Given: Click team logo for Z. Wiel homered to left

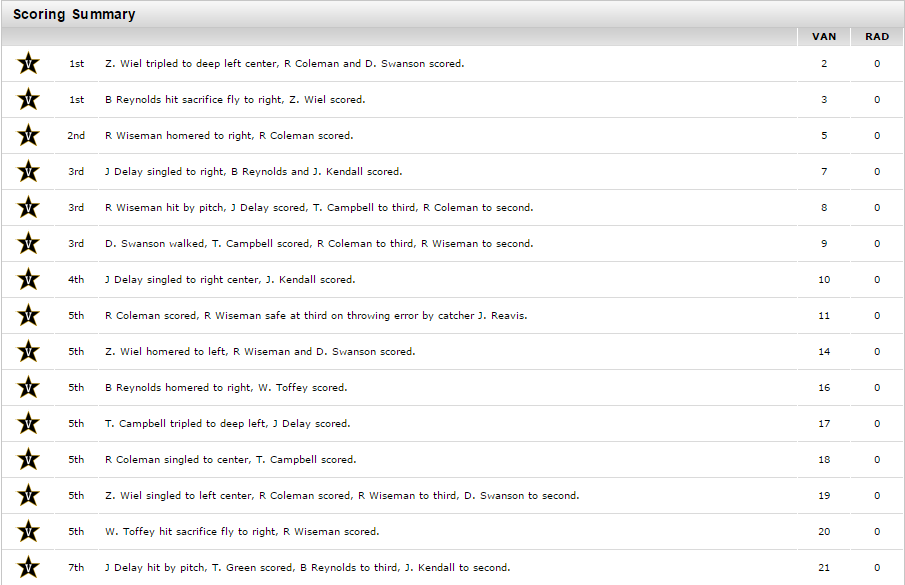Looking at the screenshot, I should [28, 351].
